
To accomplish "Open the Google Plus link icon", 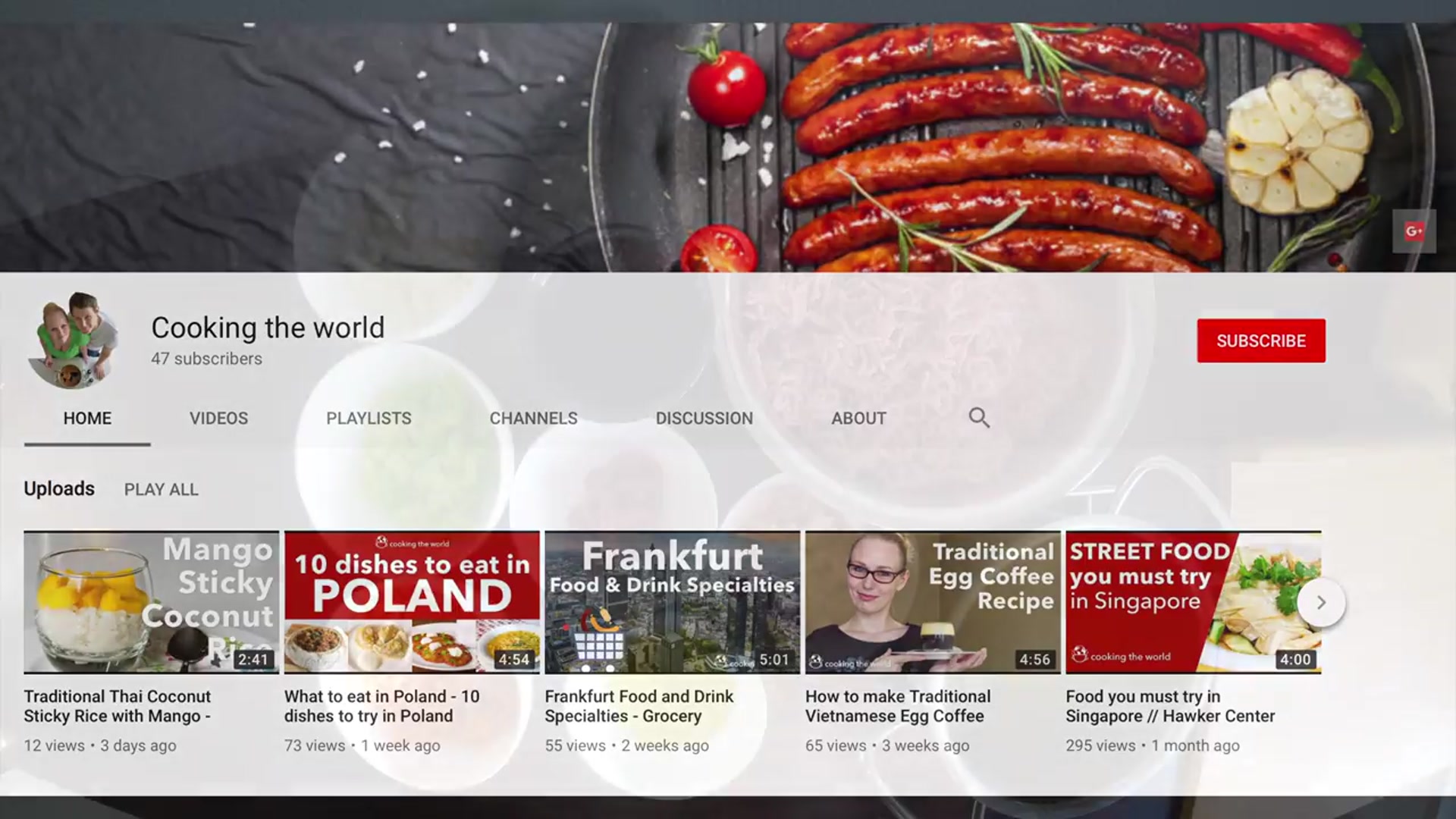I will 1414,231.
